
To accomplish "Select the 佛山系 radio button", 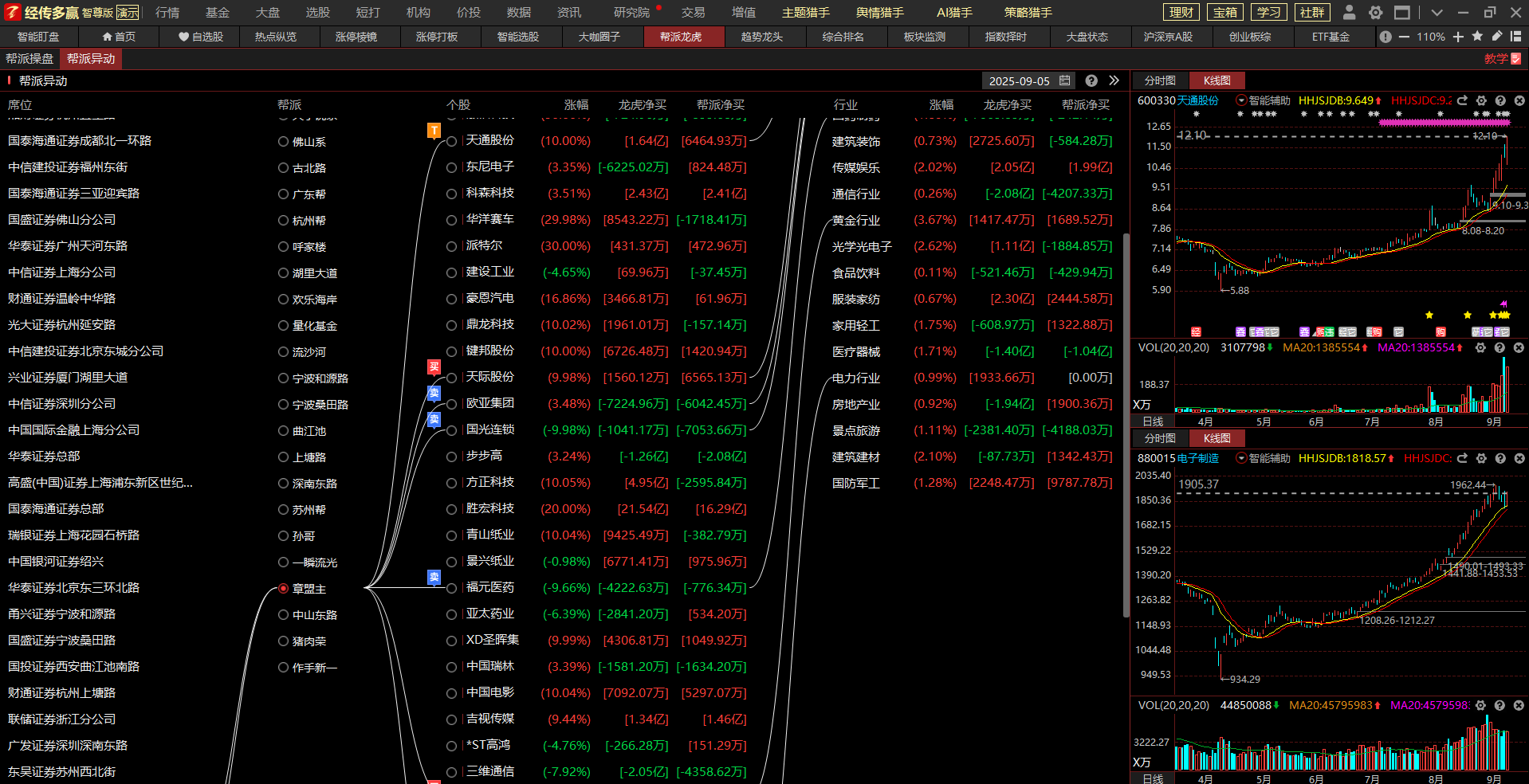I will (x=283, y=141).
